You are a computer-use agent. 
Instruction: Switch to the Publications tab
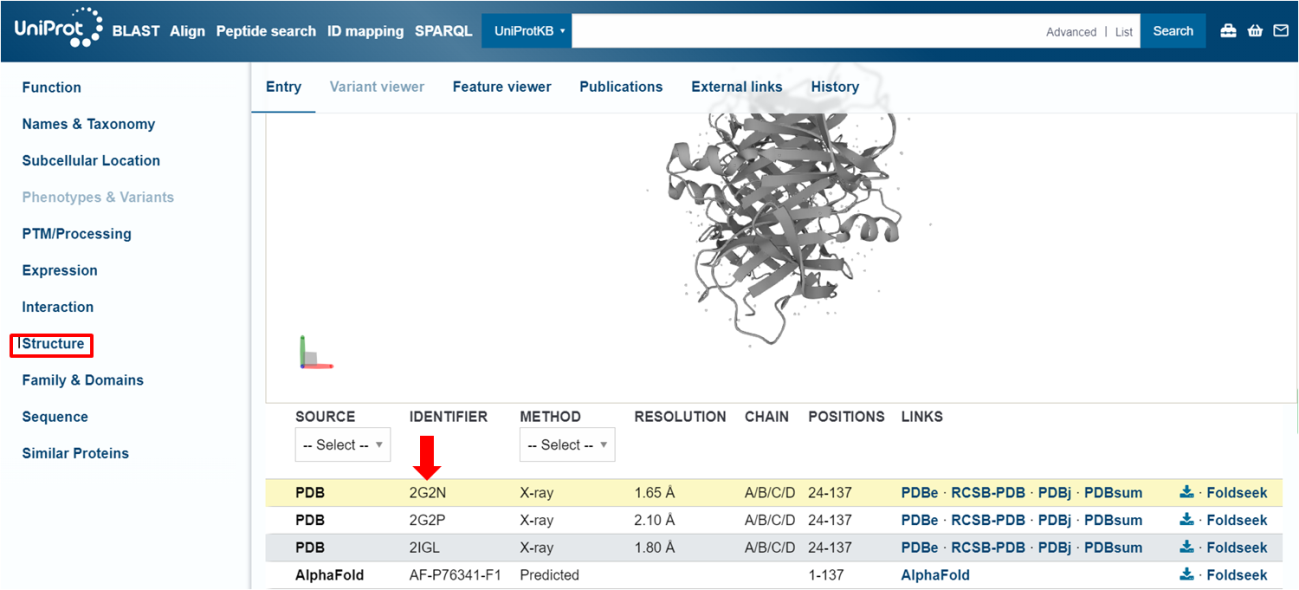621,87
